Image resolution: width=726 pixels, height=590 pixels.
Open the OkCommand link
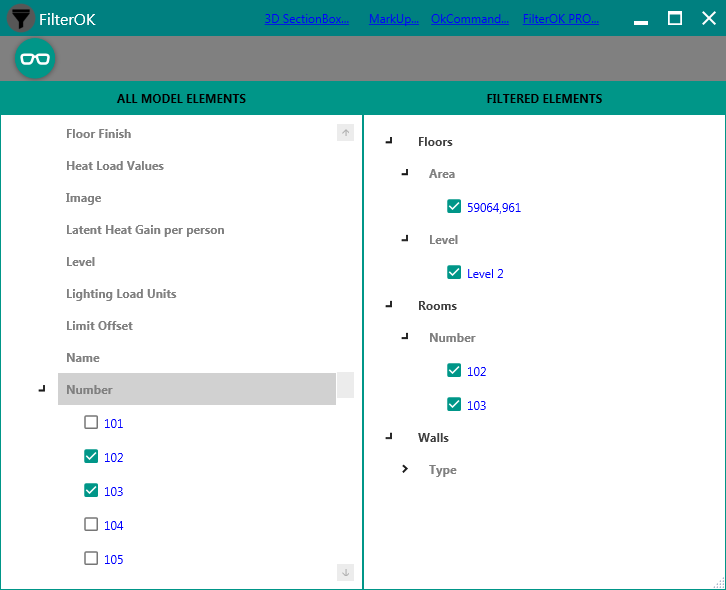[x=470, y=19]
